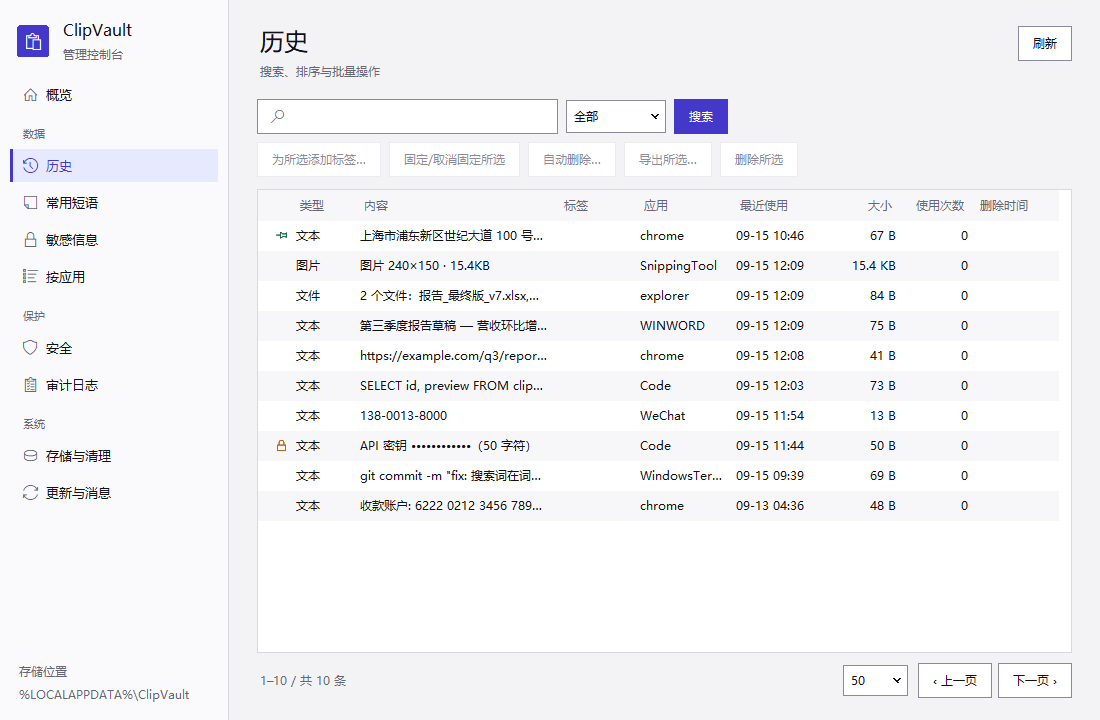Click the 09-13 04:36 timestamp cell

coord(770,506)
